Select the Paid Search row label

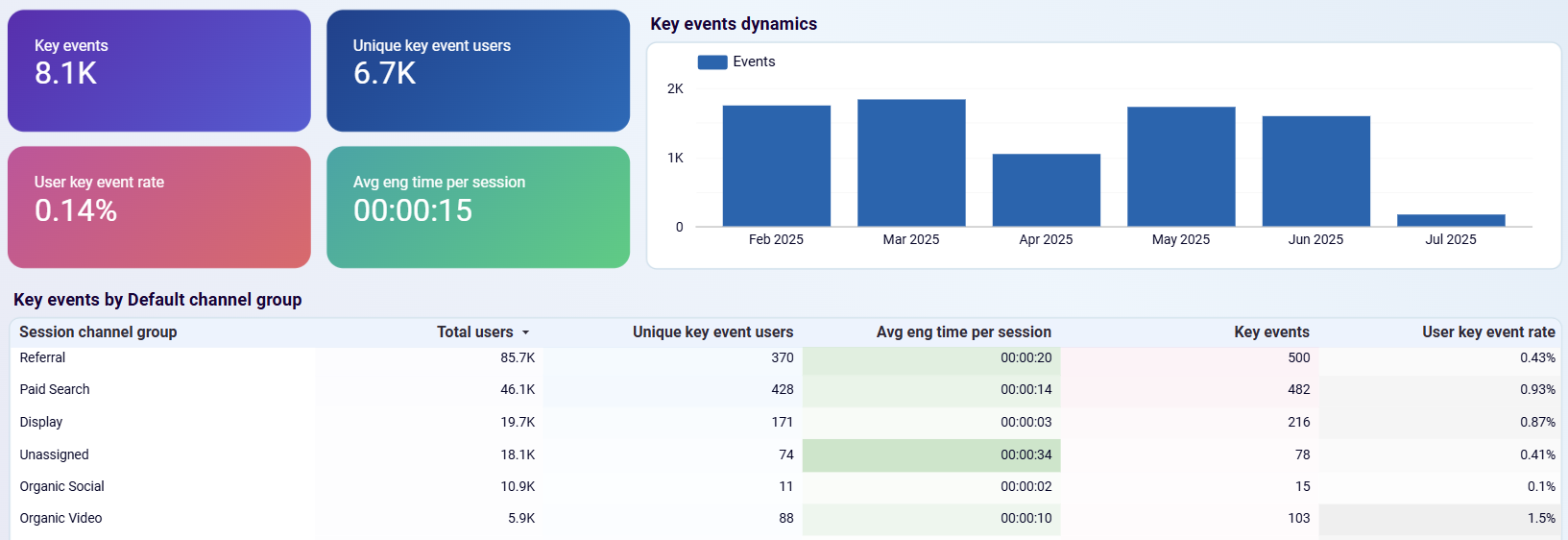(55, 389)
